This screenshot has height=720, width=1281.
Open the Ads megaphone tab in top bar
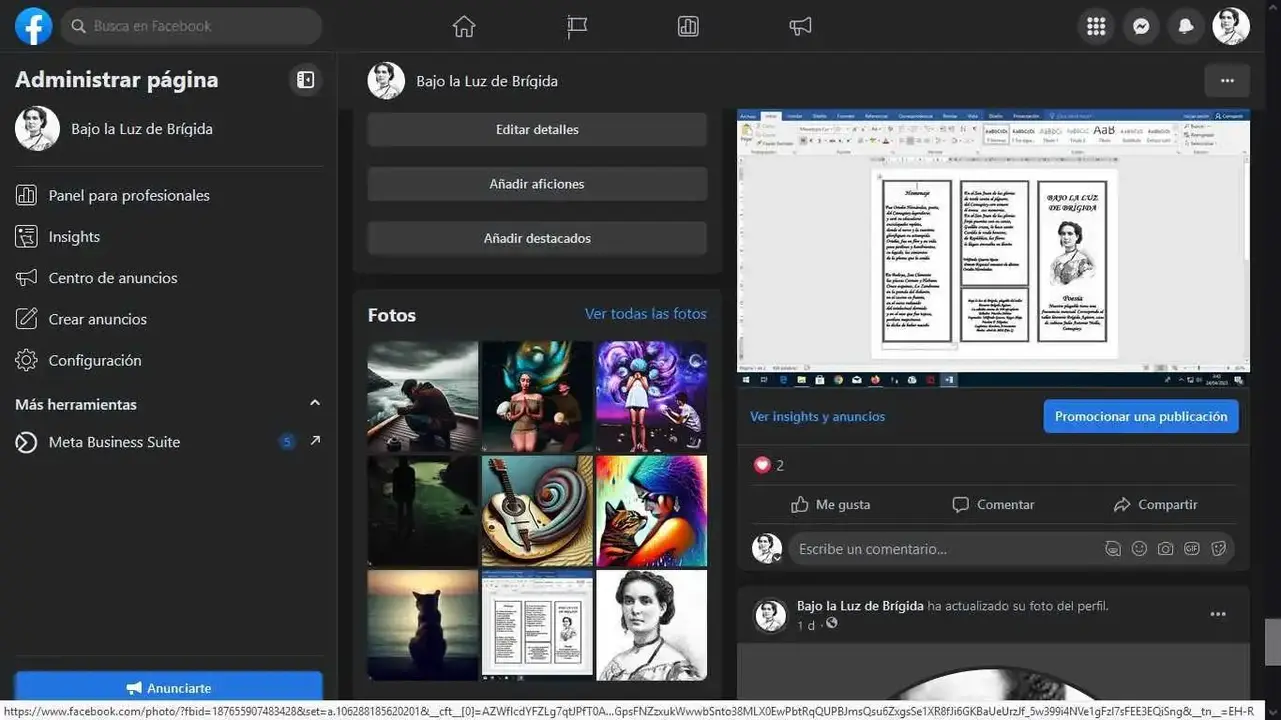pos(800,27)
